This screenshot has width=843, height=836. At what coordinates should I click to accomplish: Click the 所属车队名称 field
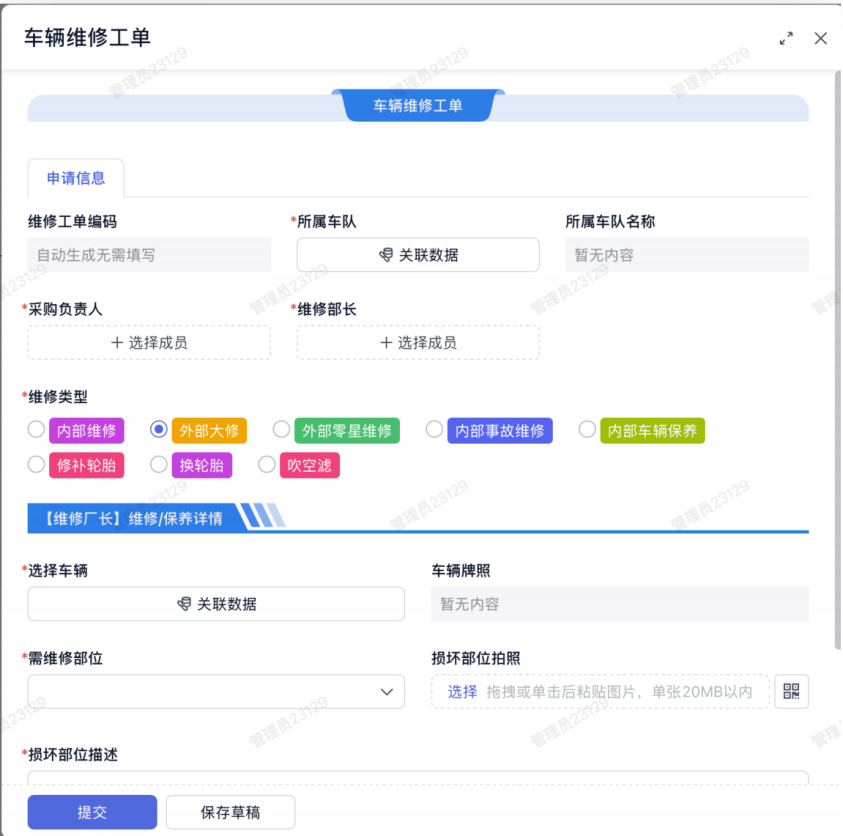[x=687, y=255]
